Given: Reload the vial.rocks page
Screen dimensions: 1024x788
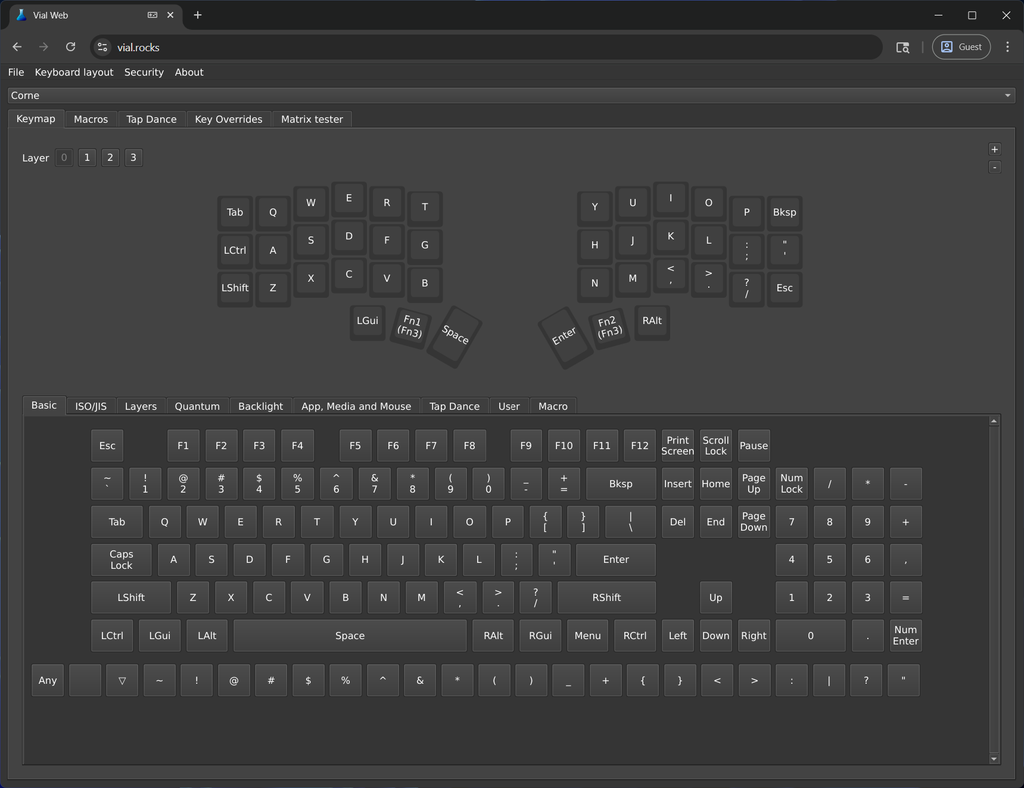Looking at the screenshot, I should click(x=71, y=47).
